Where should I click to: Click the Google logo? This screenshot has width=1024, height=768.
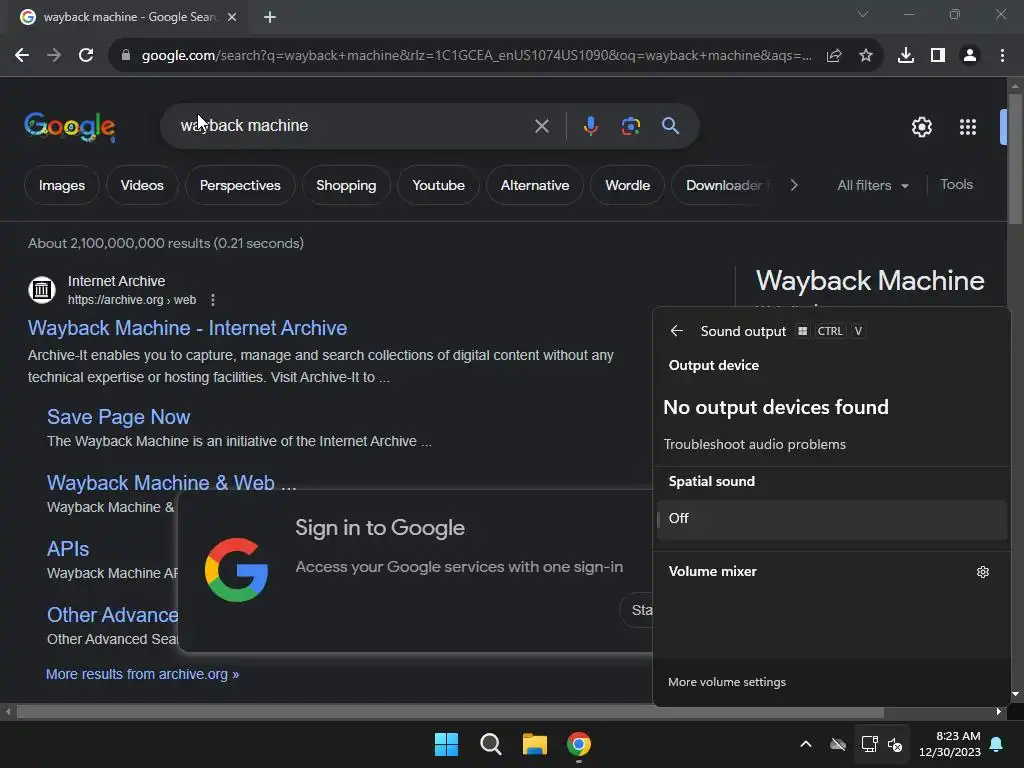tap(70, 126)
